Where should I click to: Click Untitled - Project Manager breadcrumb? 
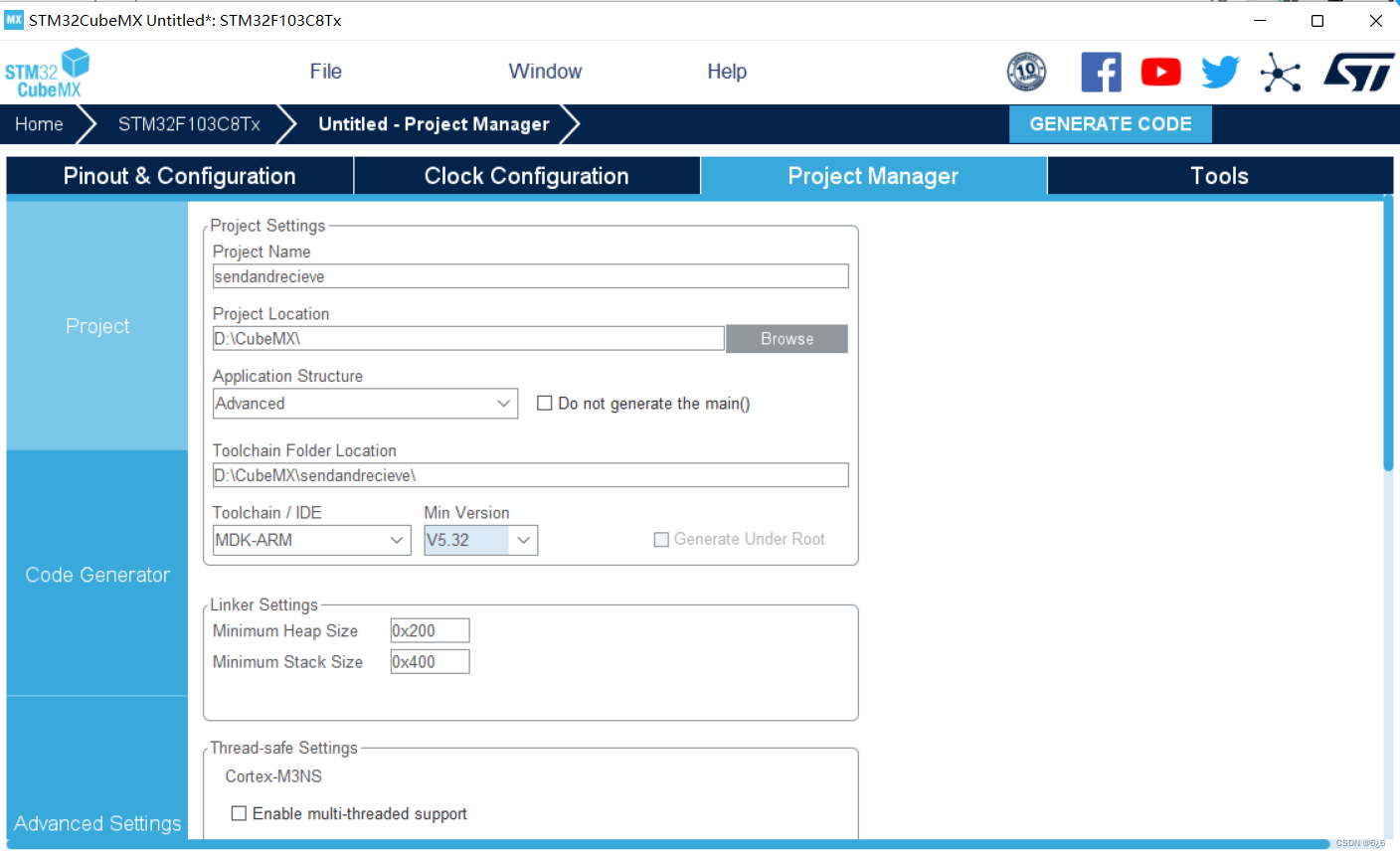pyautogui.click(x=434, y=124)
